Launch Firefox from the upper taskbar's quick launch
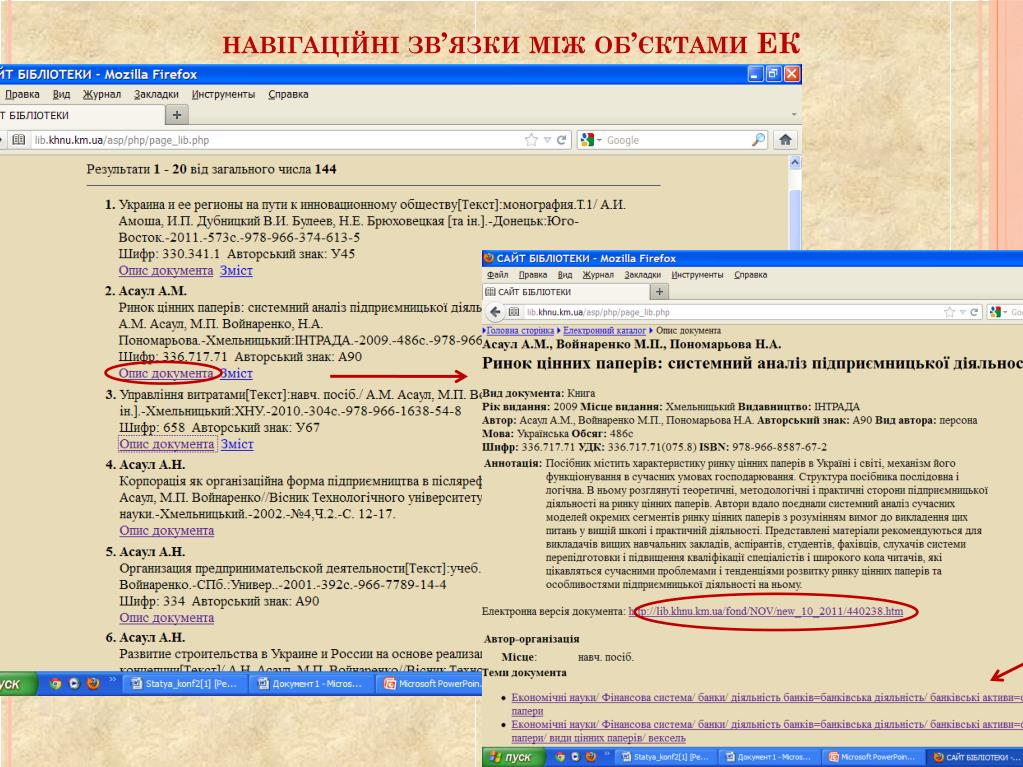 tap(93, 684)
